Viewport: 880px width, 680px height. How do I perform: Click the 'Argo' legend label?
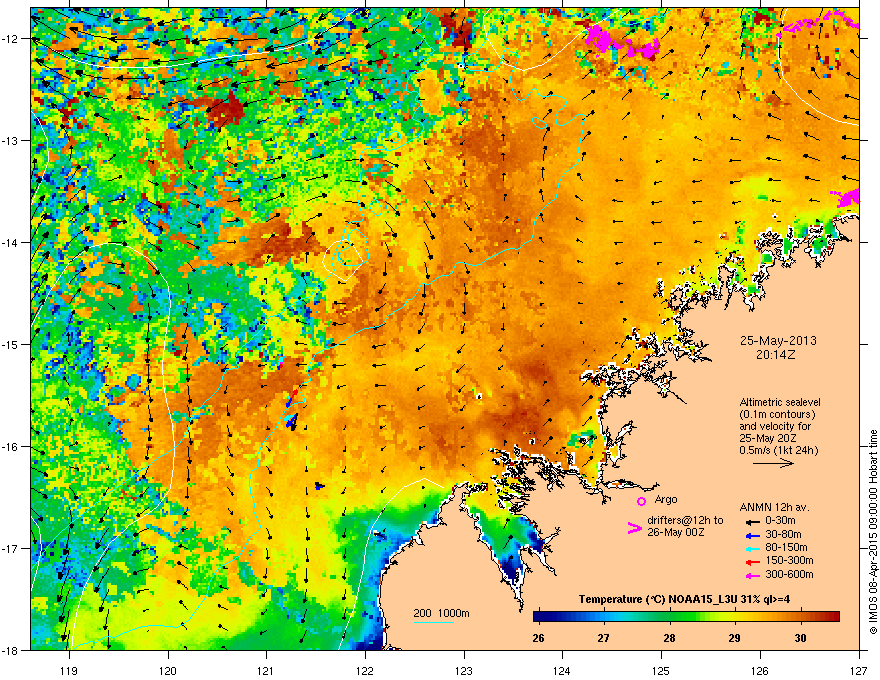point(666,499)
